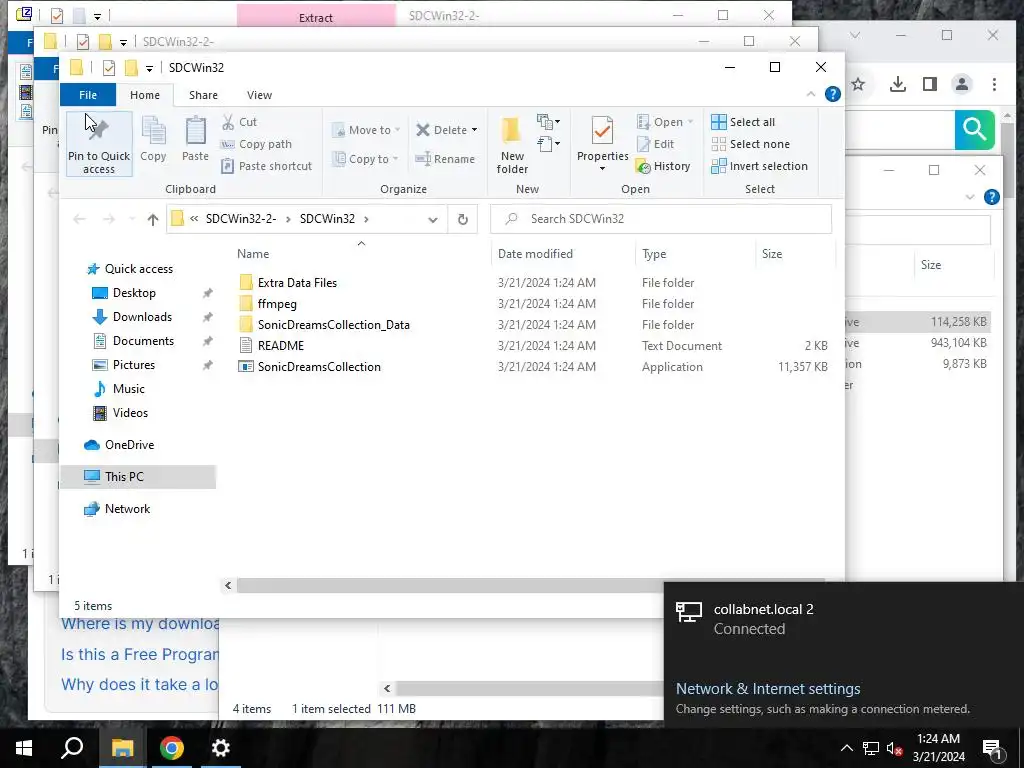Open the Copy to dropdown
Viewport: 1024px width, 768px height.
365,159
